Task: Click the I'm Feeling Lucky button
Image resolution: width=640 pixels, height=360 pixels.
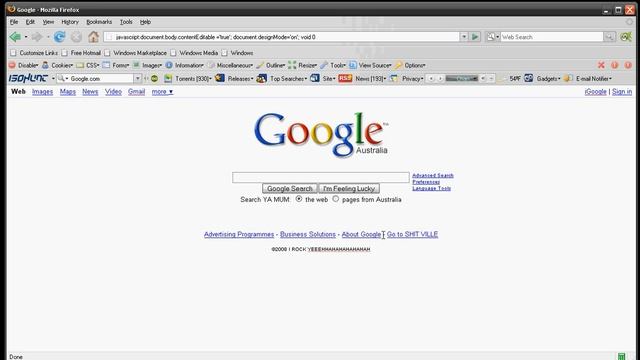Action: 349,189
